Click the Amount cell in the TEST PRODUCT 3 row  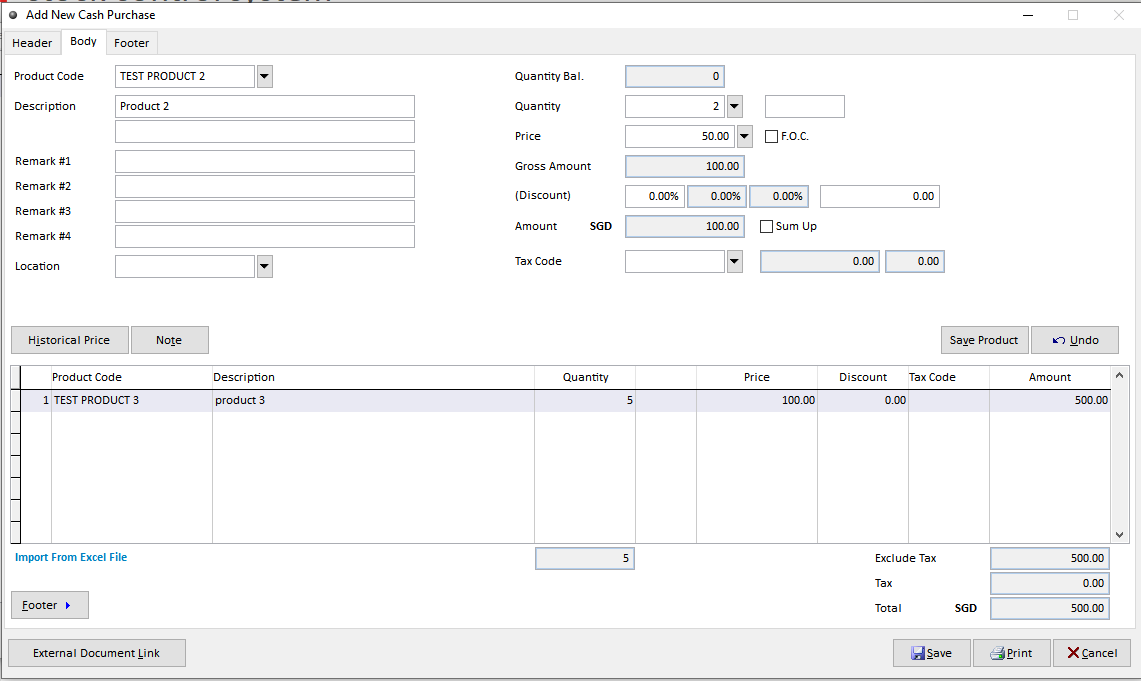click(x=1050, y=400)
